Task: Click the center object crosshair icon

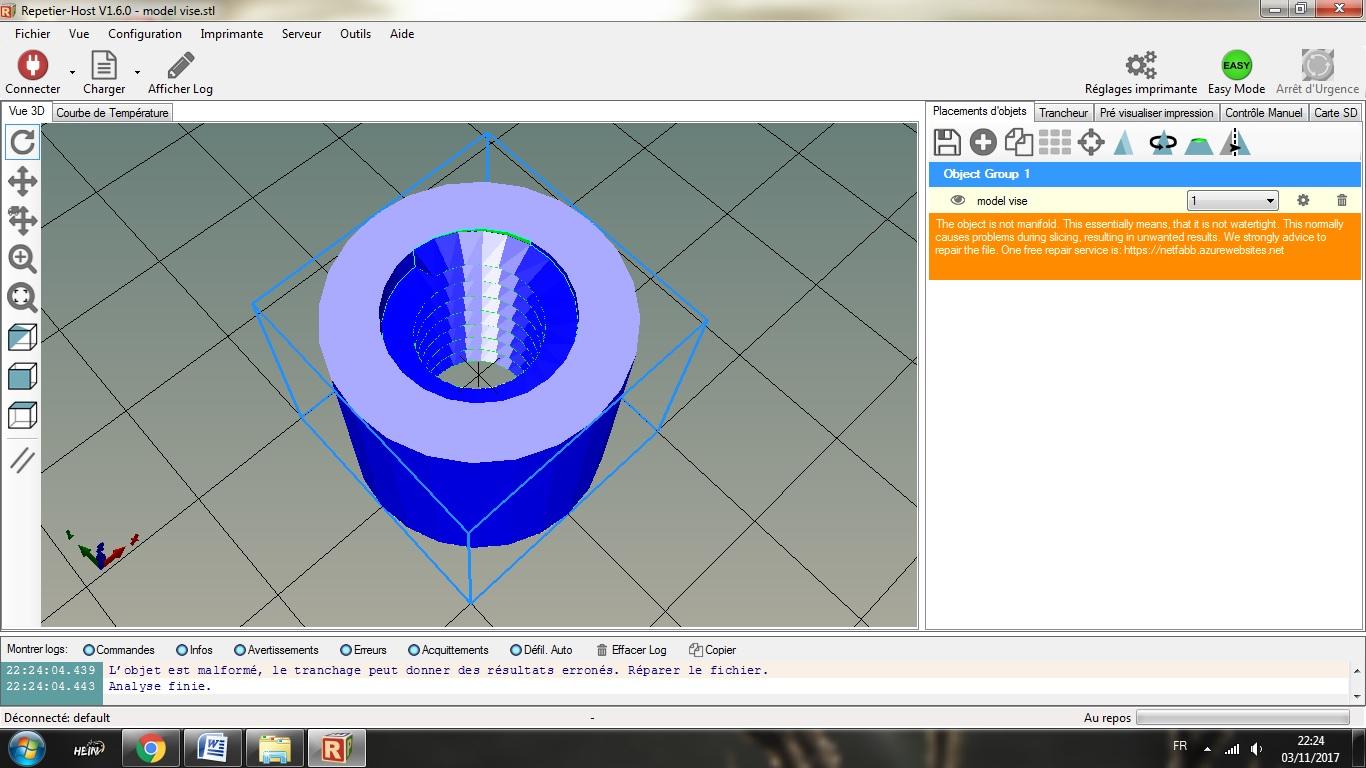Action: click(1091, 143)
